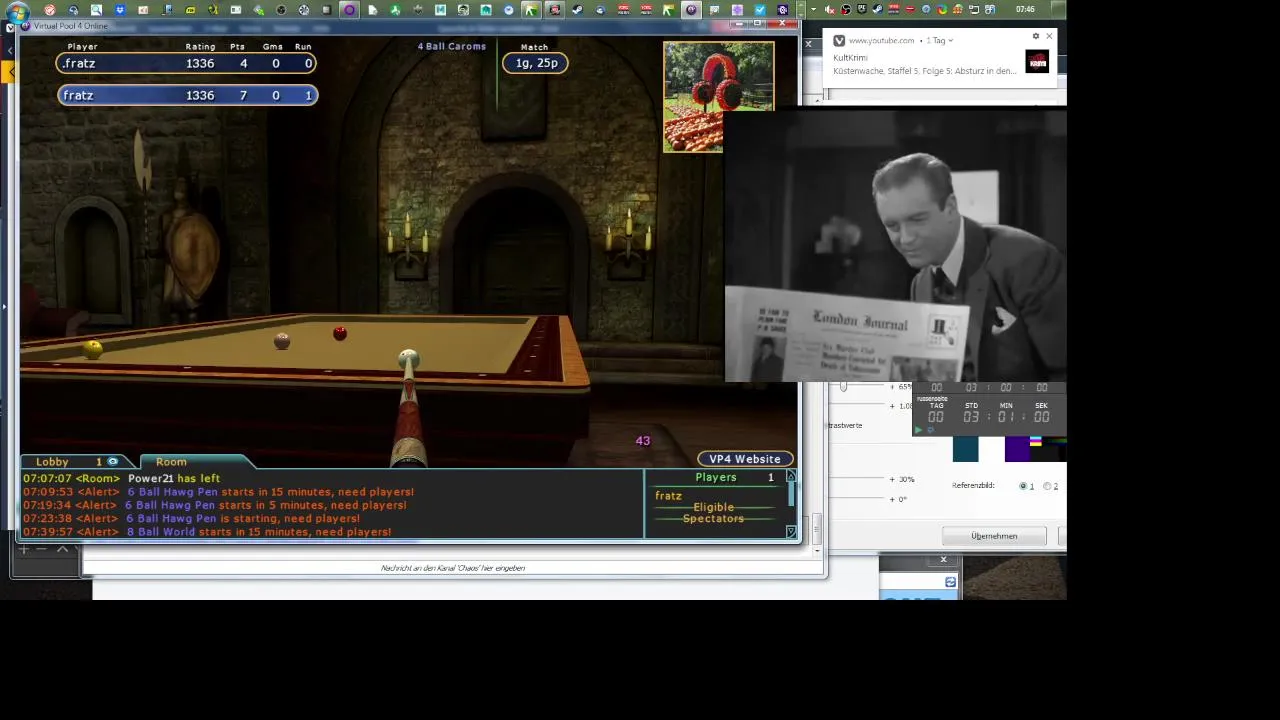Dismiss the YouTube notification
The height and width of the screenshot is (720, 1280).
click(x=1049, y=37)
